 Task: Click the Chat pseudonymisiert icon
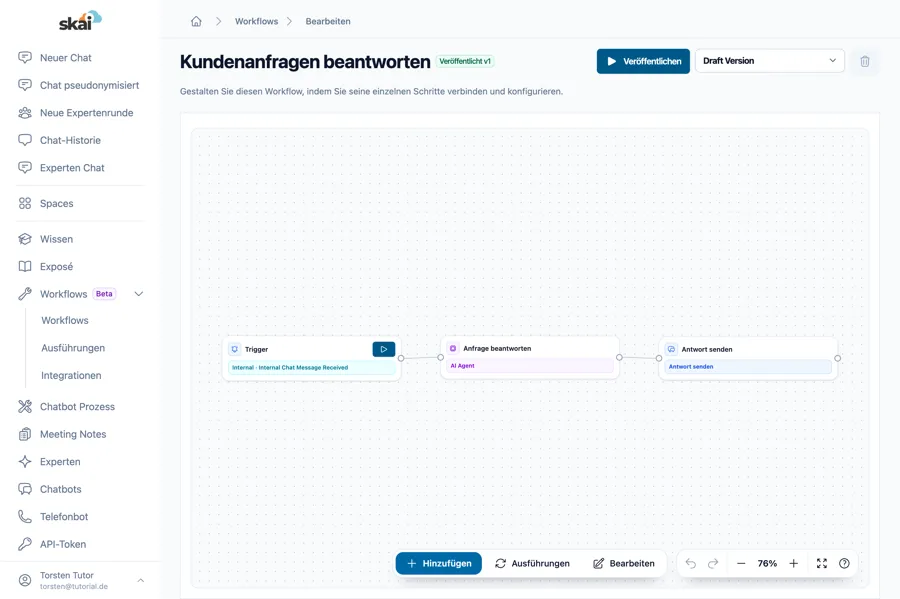(25, 85)
